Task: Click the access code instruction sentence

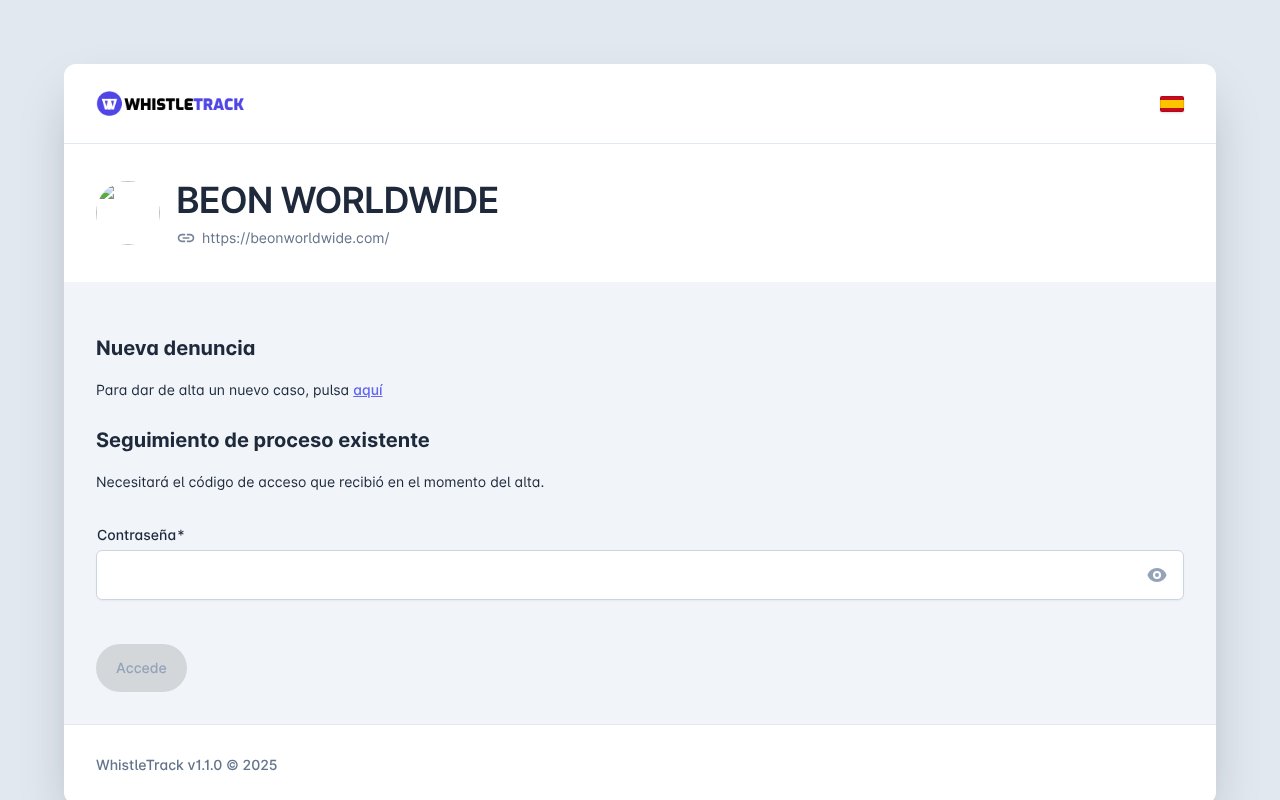Action: click(x=320, y=482)
